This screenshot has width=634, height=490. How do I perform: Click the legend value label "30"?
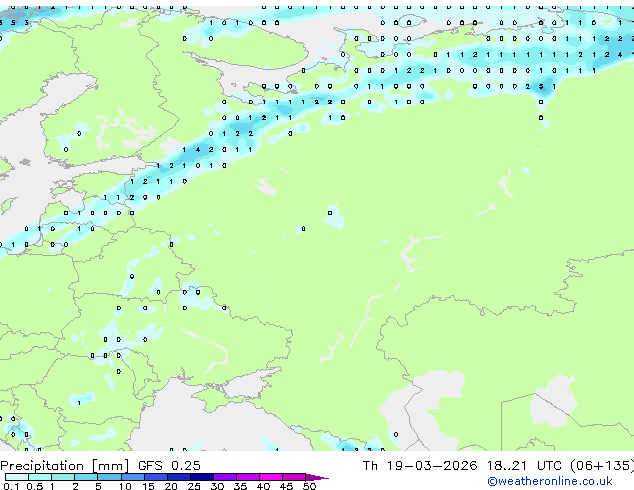[x=217, y=486]
